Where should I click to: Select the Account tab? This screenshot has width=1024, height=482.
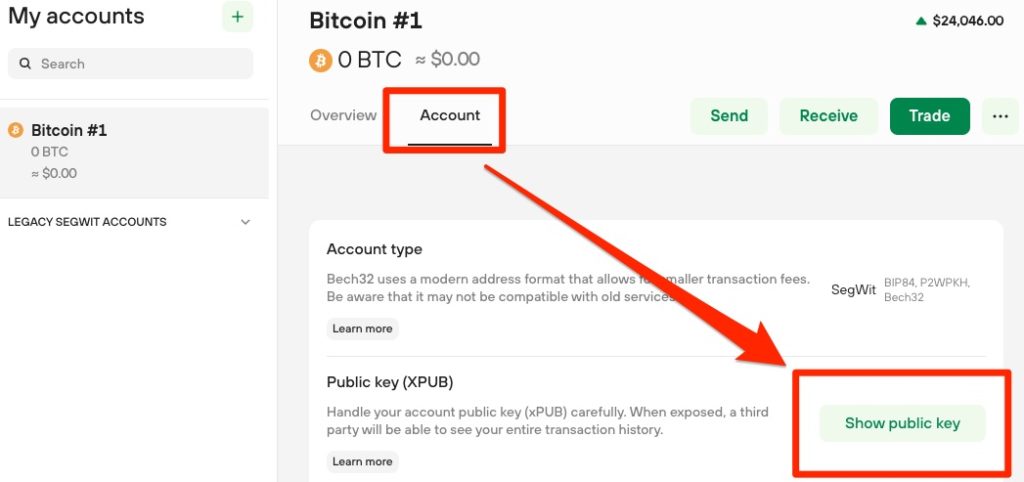tap(450, 116)
